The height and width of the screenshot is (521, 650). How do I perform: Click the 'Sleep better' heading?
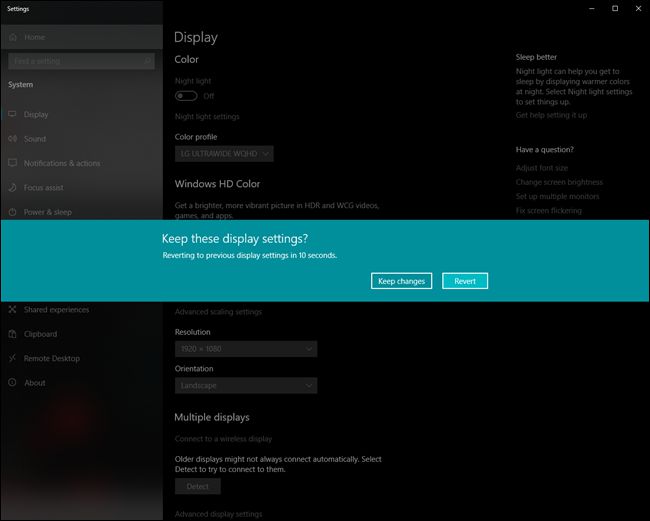[536, 57]
